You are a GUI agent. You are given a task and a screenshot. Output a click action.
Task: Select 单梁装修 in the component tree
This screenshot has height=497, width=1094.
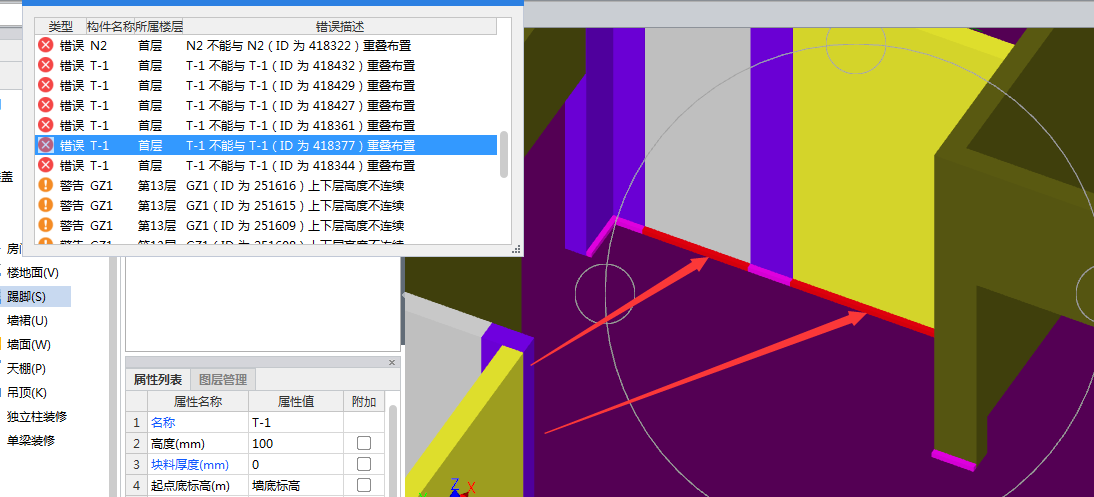pyautogui.click(x=31, y=440)
